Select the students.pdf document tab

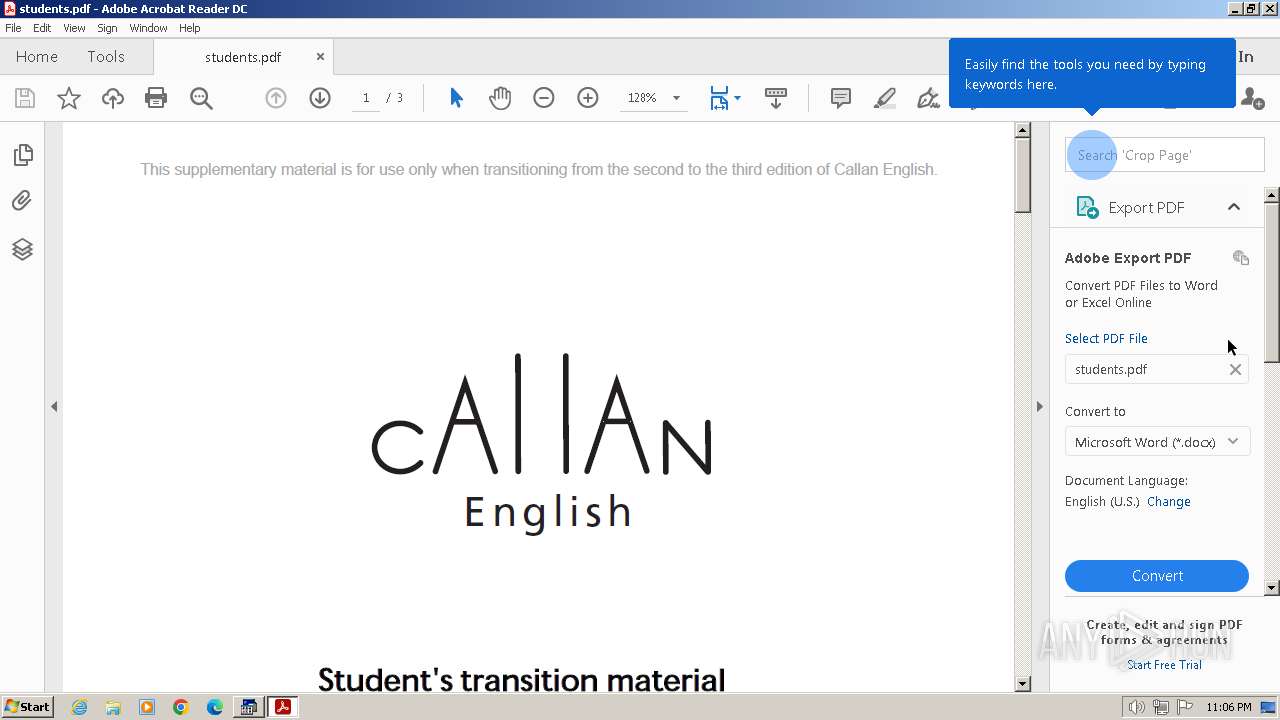click(x=243, y=57)
